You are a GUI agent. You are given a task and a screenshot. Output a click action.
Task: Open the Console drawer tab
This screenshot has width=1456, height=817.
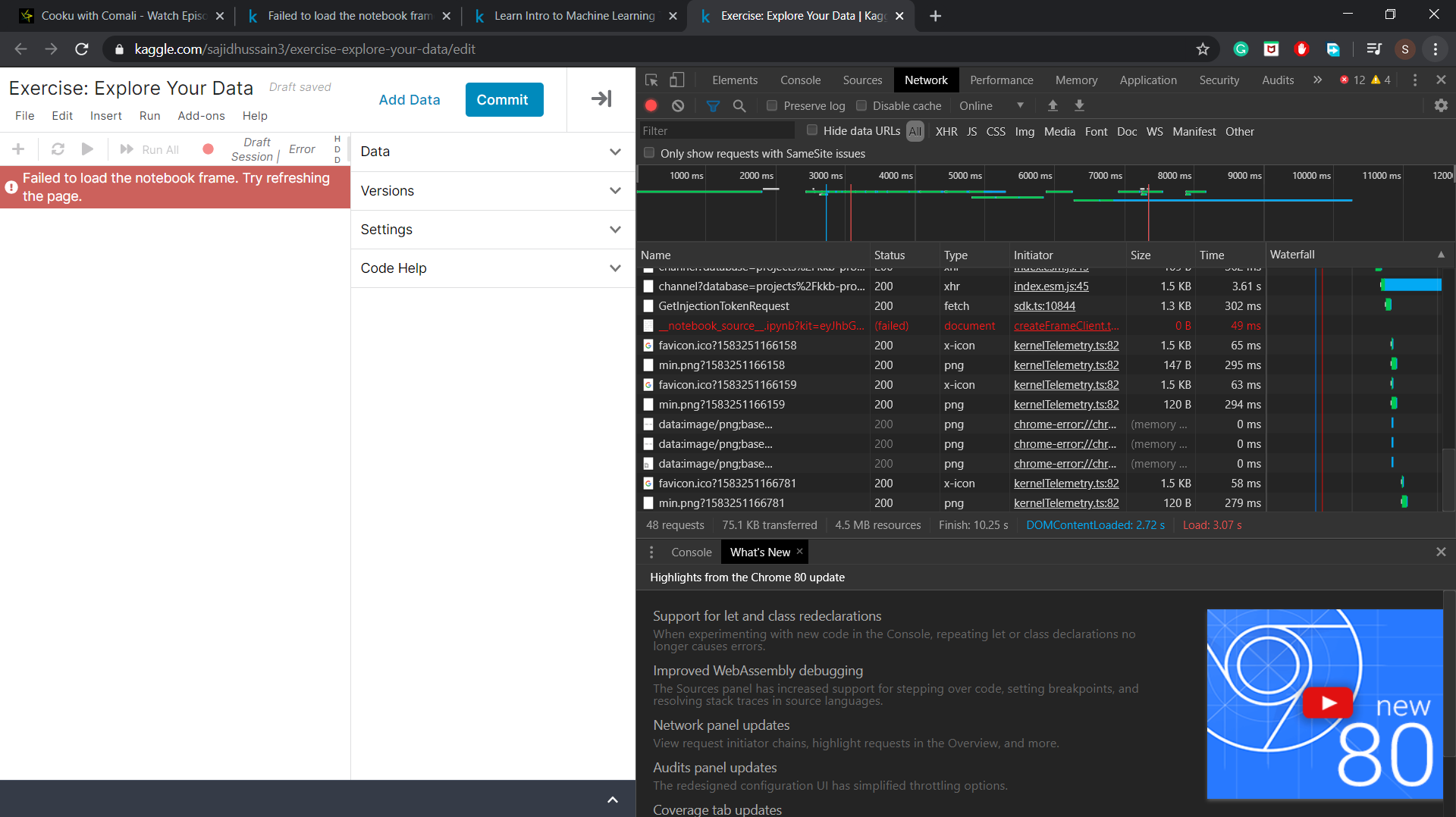point(691,552)
